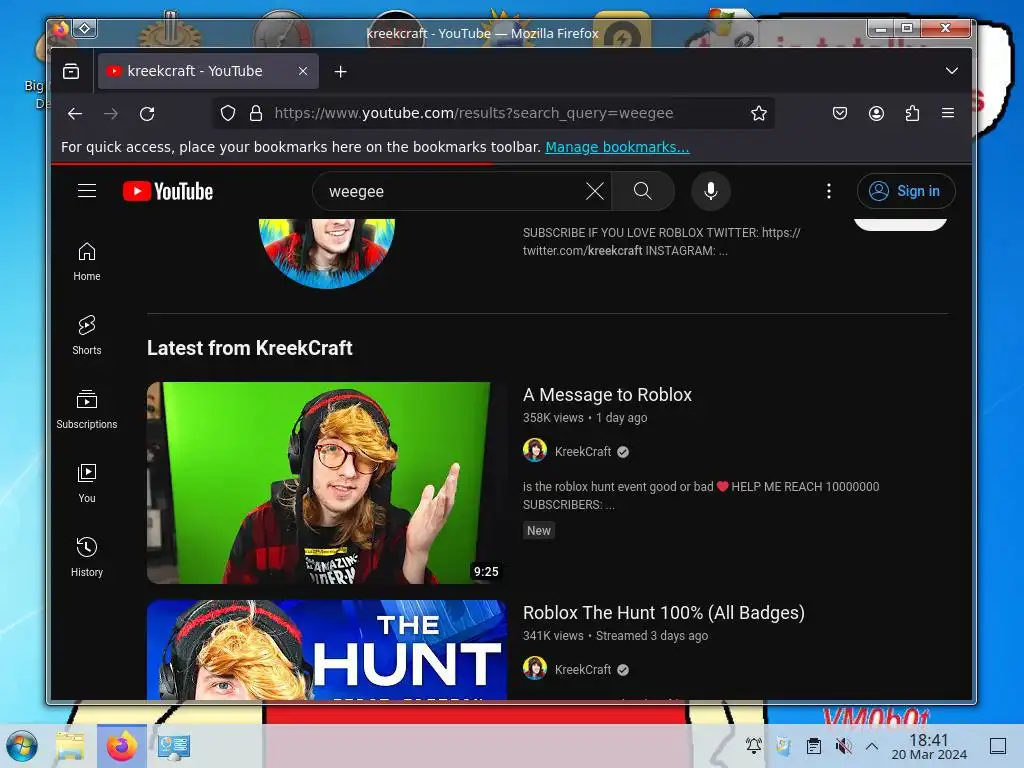Open the tracking protection shield
The height and width of the screenshot is (768, 1024).
pos(227,114)
